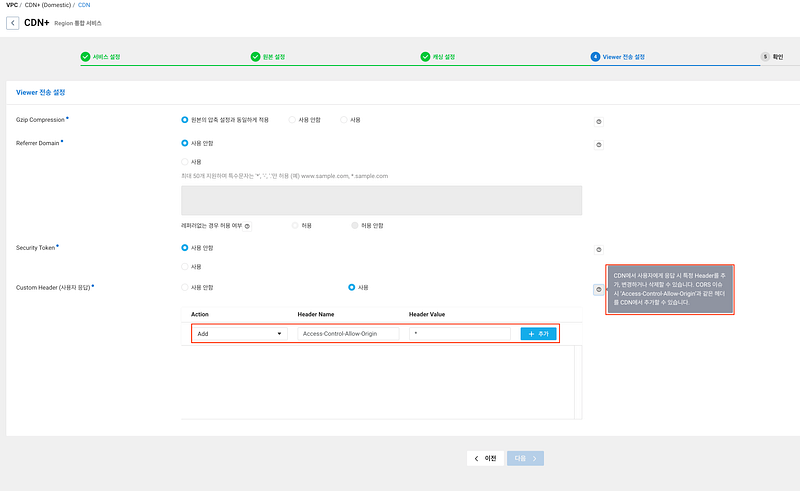The height and width of the screenshot is (491, 800).
Task: Click CDN breadcrumb link
Action: click(x=84, y=5)
